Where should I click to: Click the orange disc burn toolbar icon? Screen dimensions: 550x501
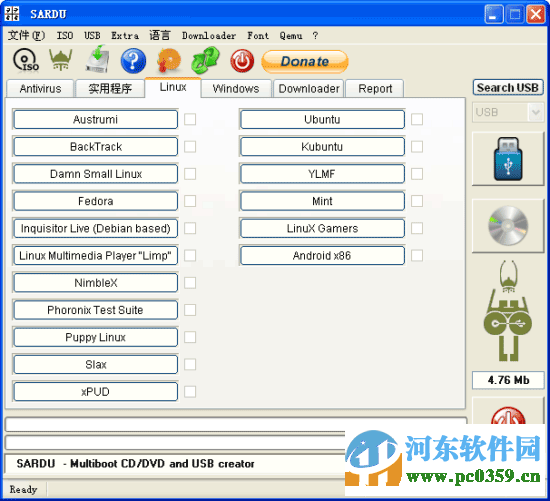[x=169, y=60]
